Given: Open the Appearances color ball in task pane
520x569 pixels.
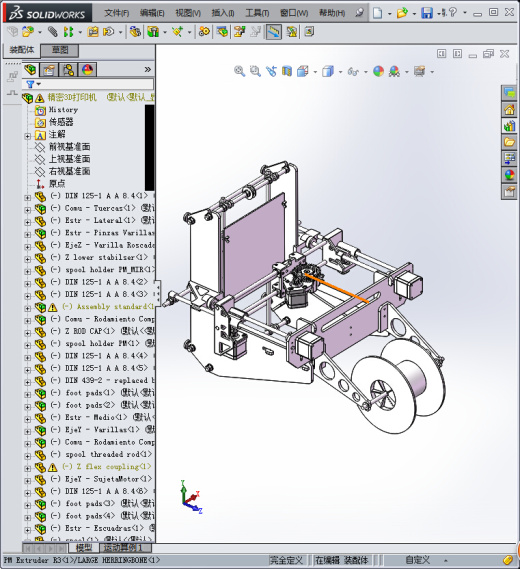Looking at the screenshot, I should [x=509, y=175].
